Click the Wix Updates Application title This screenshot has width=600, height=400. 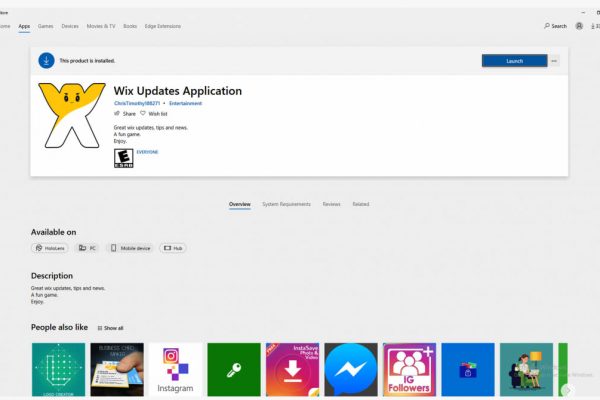(x=178, y=91)
